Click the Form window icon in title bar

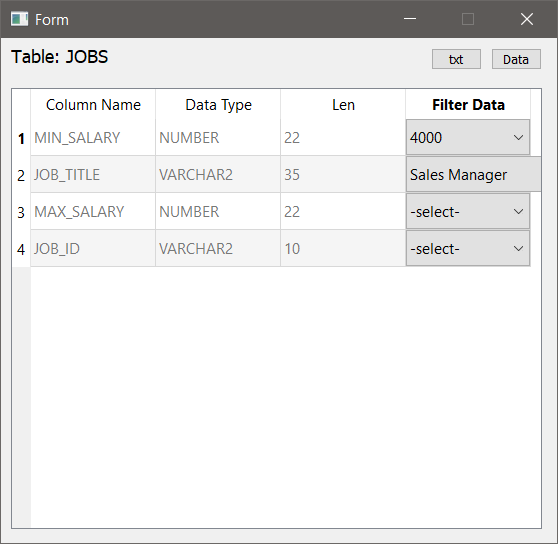(x=19, y=19)
